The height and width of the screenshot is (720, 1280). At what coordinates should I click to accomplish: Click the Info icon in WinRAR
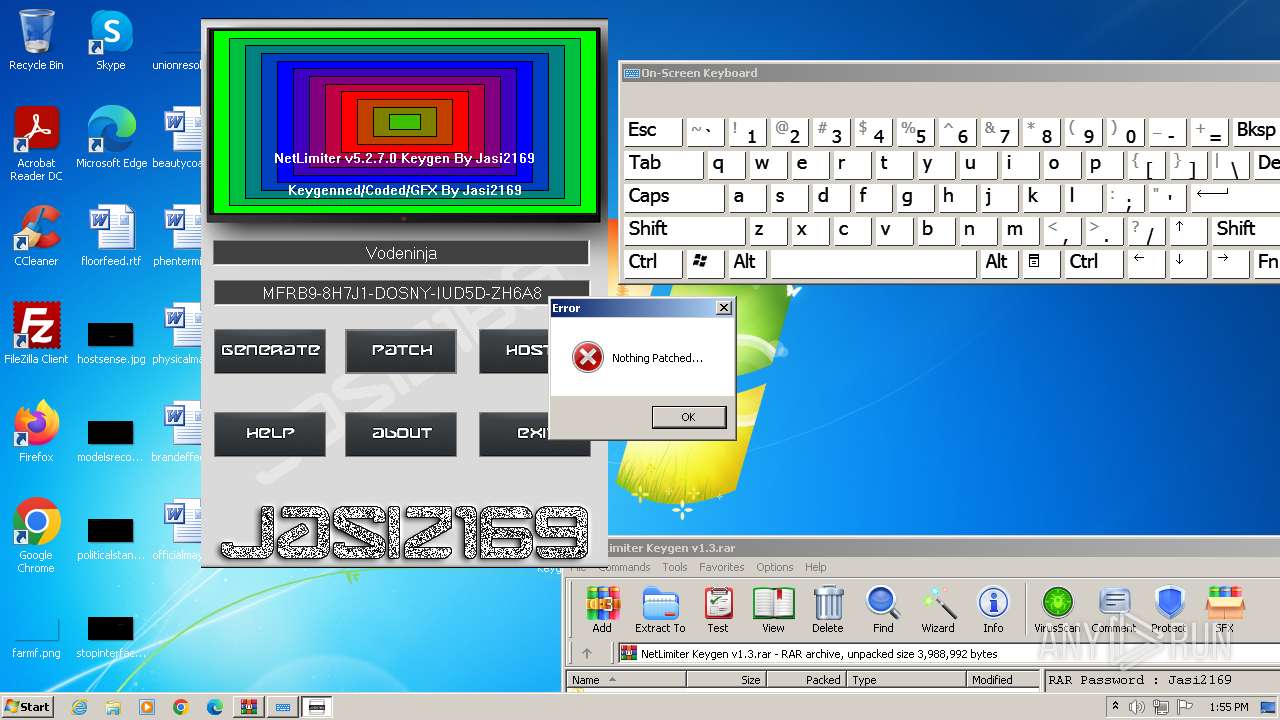pyautogui.click(x=993, y=609)
